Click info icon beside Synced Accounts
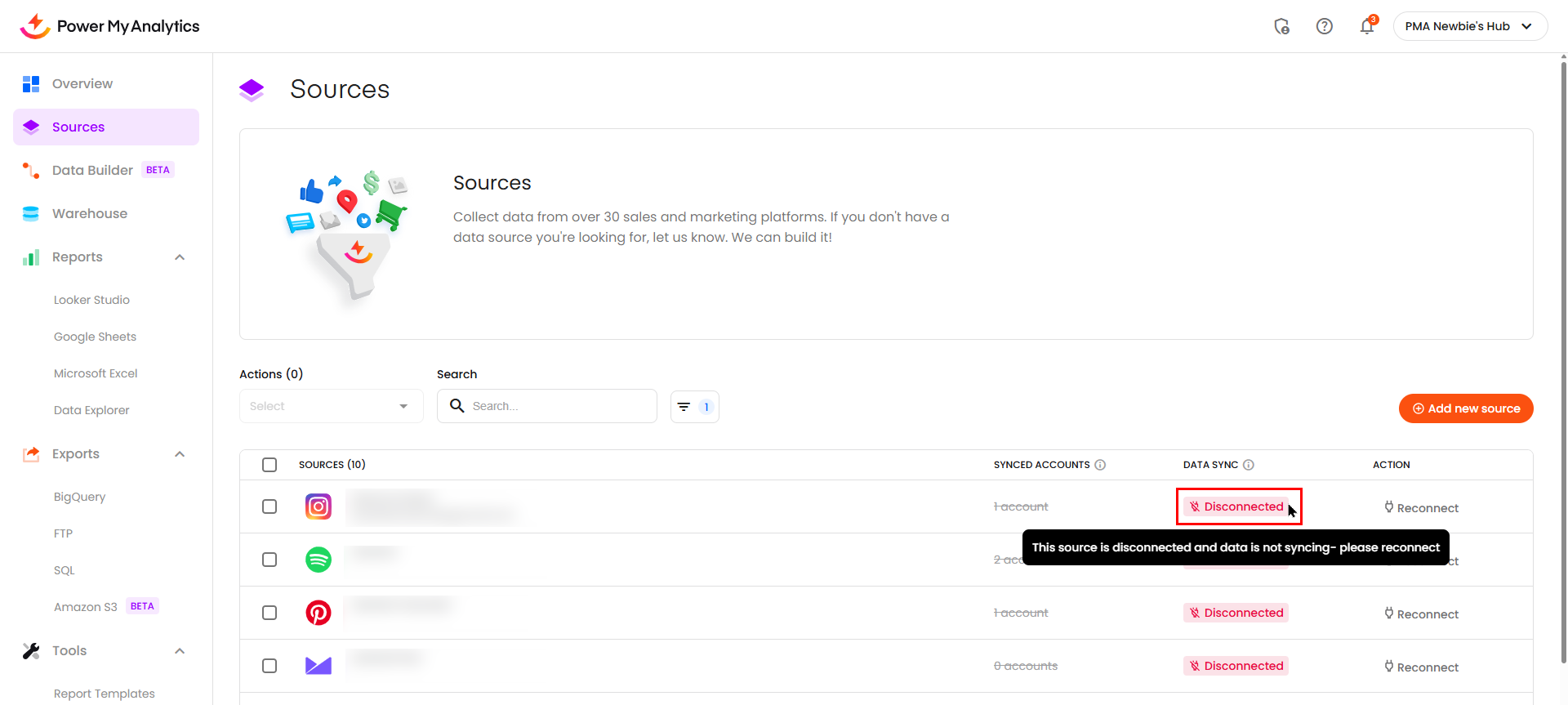The width and height of the screenshot is (1568, 705). tap(1100, 465)
